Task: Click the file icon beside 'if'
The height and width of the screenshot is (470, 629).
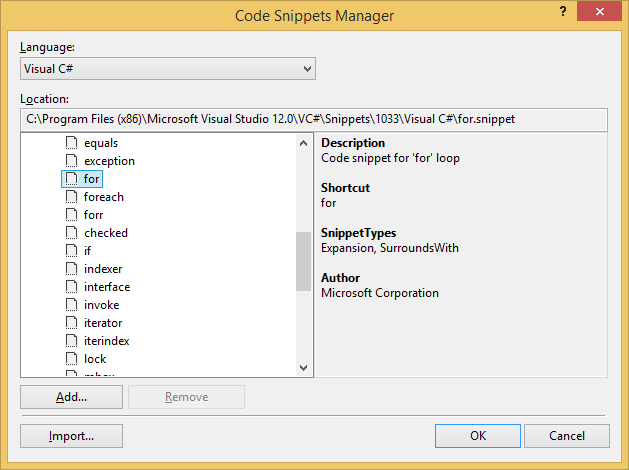Action: (71, 251)
